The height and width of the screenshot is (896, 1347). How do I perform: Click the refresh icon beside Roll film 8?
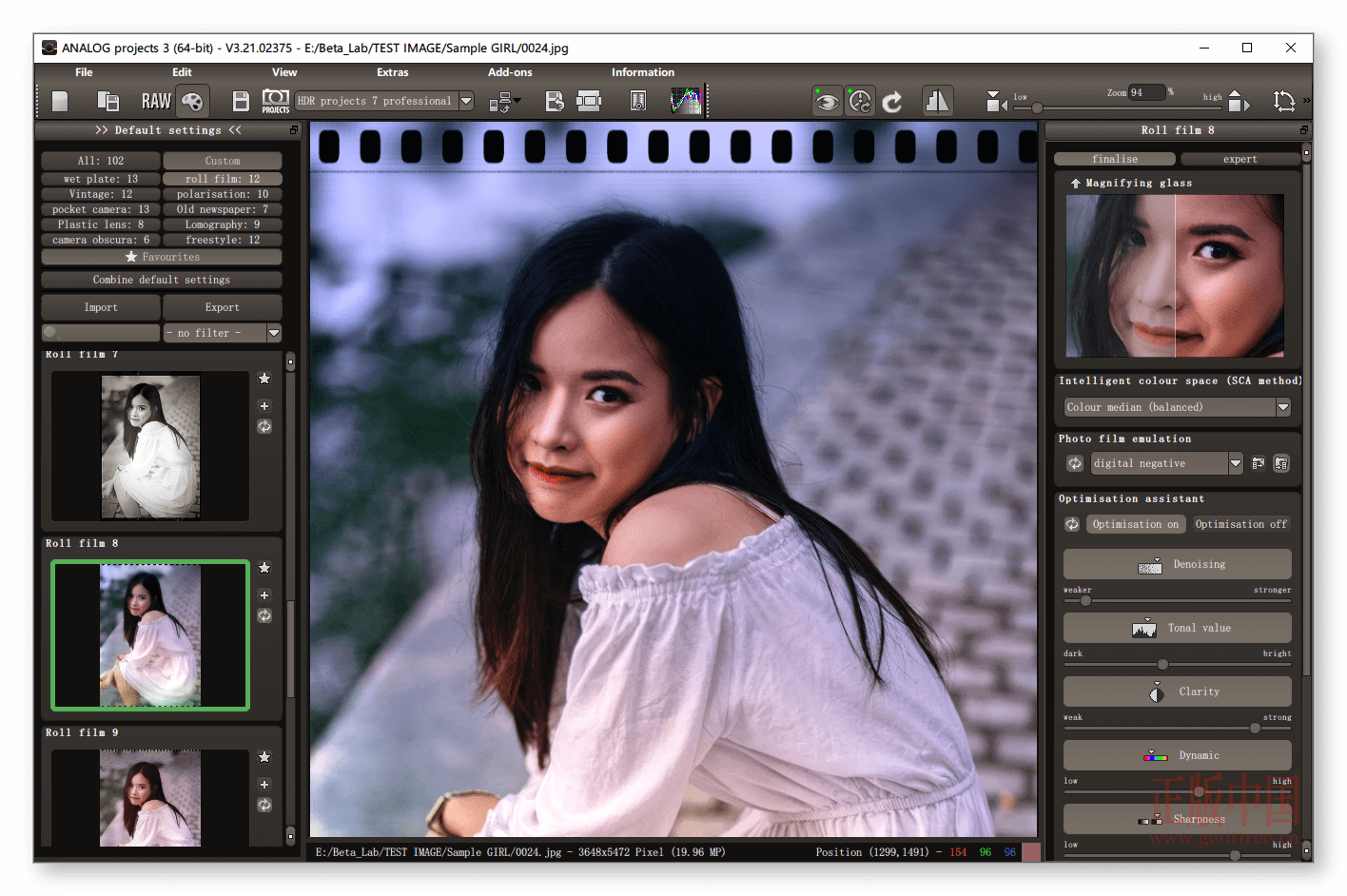click(x=264, y=615)
